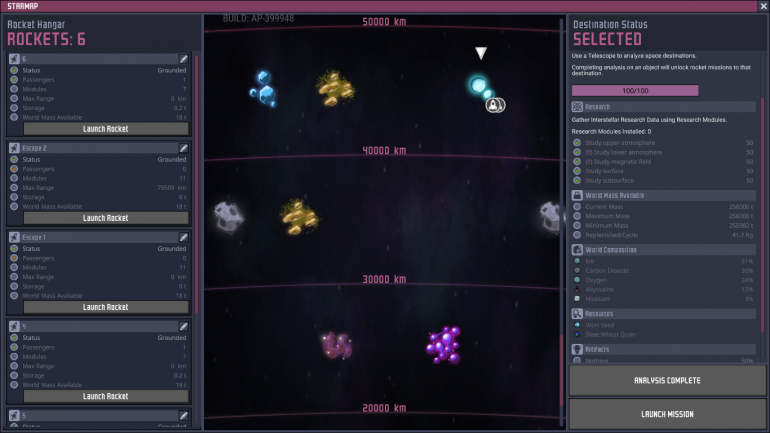Launch Rocket for rocket 4
770x433 pixels.
106,396
